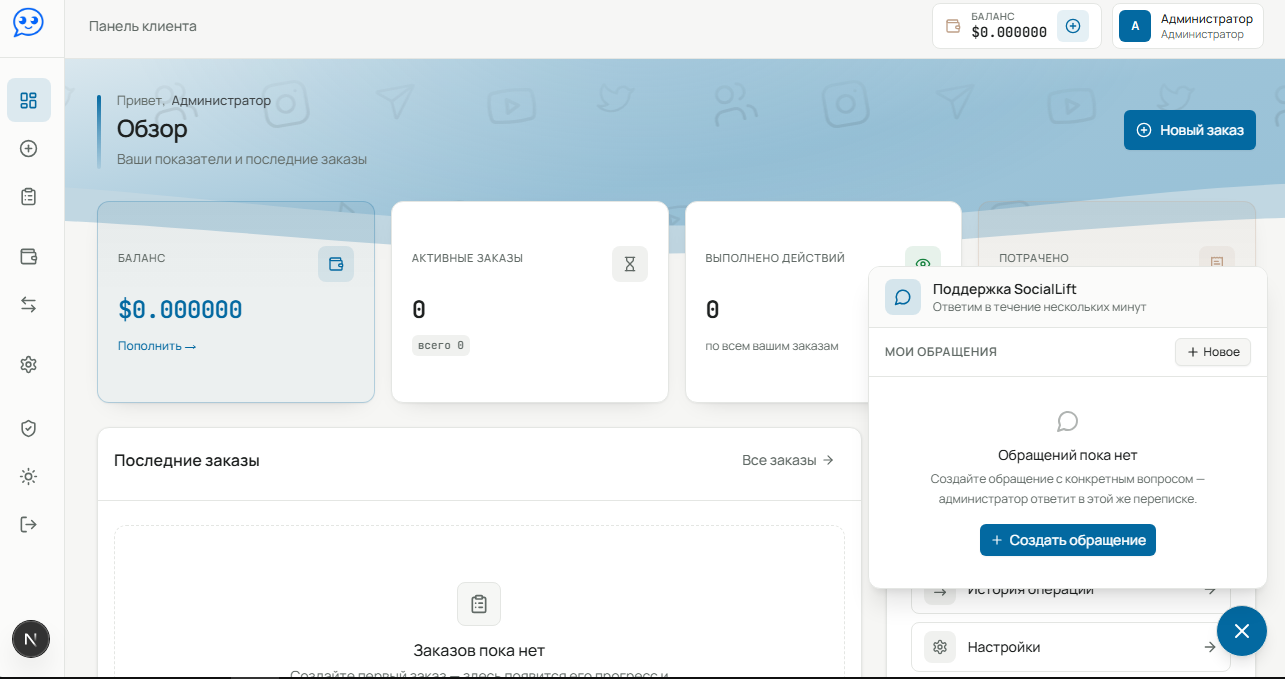Open the wallet sidebar icon
Viewport: 1285px width, 679px height.
[x=29, y=256]
